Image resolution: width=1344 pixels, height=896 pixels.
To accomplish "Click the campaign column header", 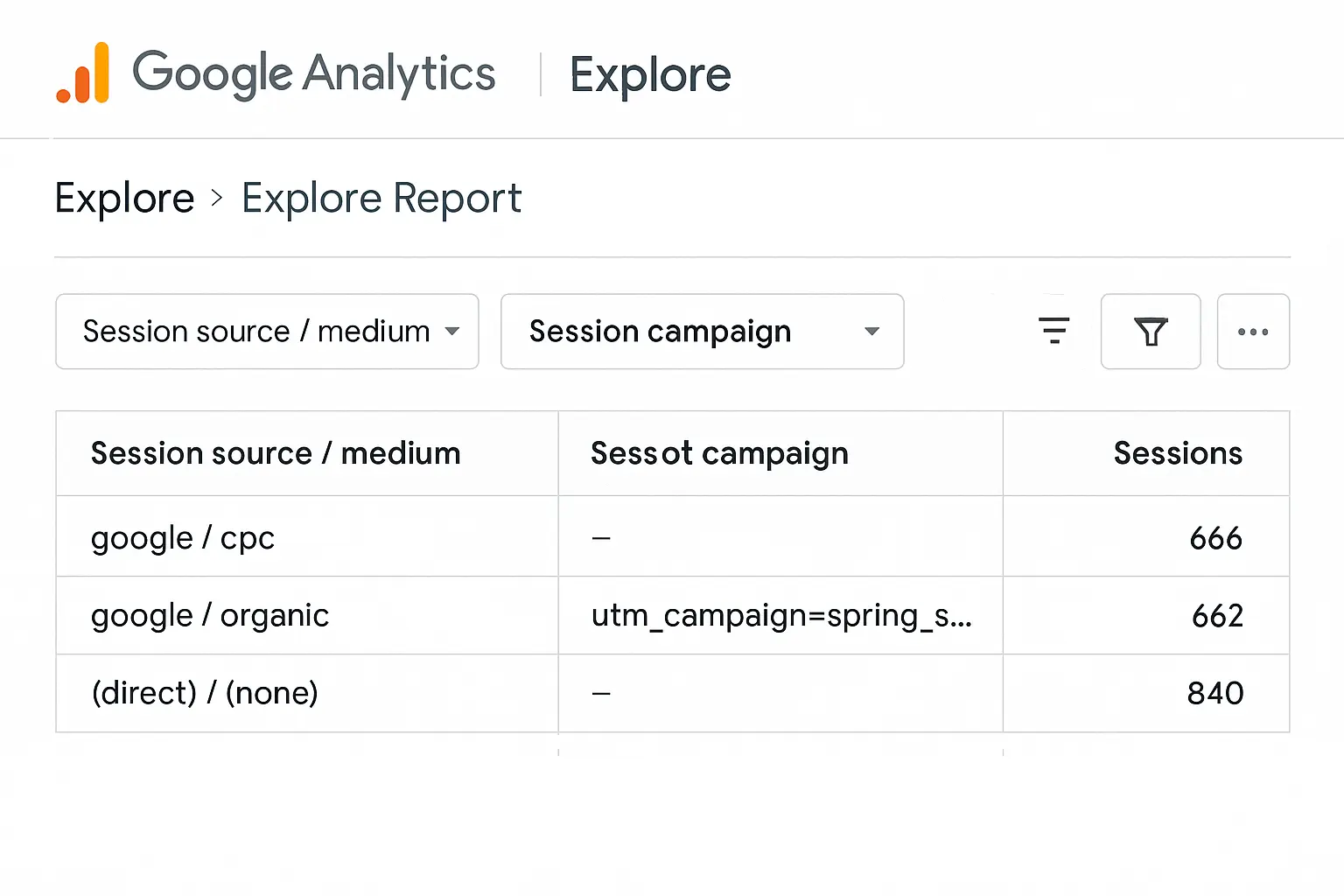I will click(x=719, y=453).
